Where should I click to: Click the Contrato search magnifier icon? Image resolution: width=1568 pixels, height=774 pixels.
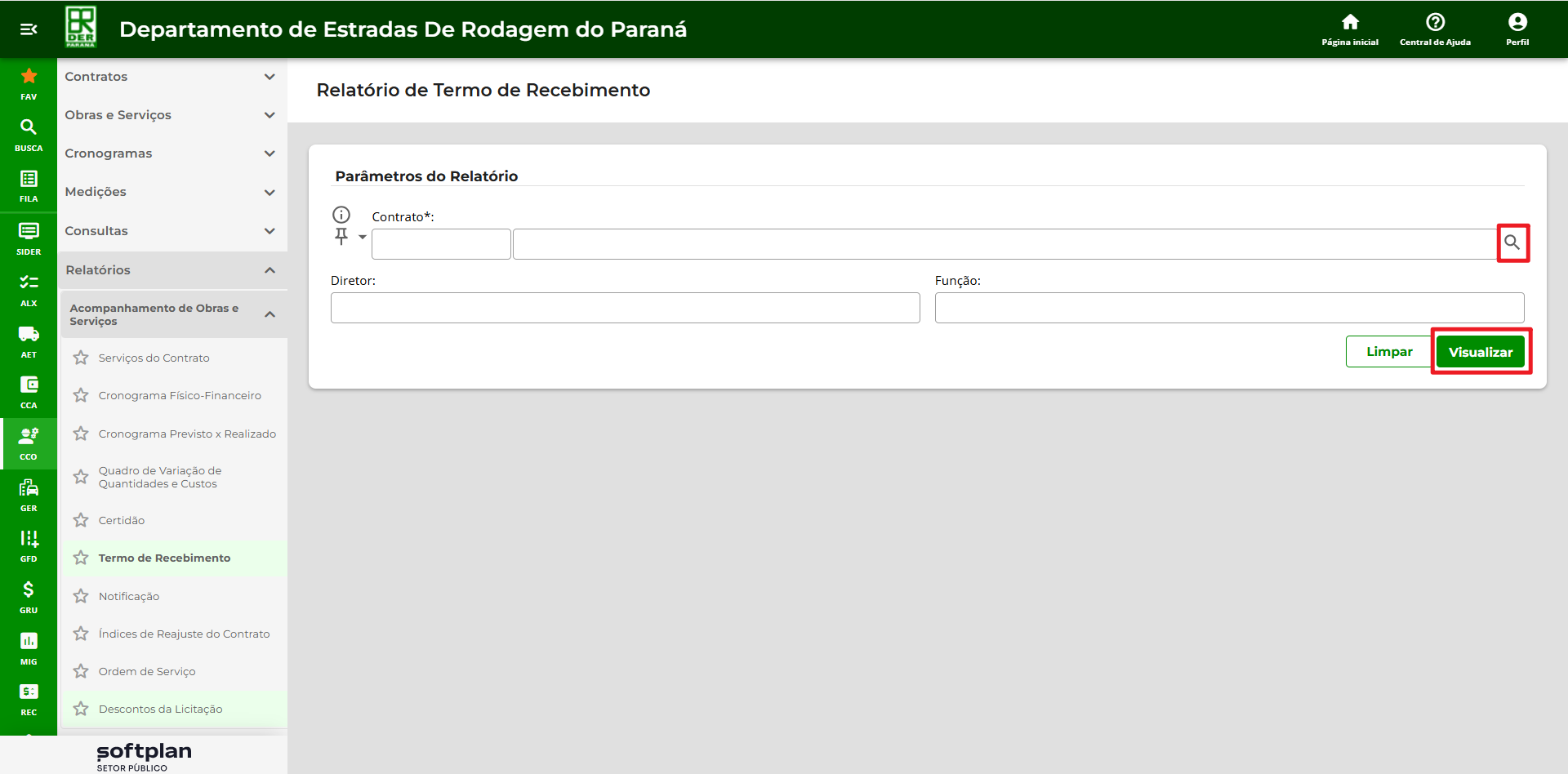tap(1512, 242)
